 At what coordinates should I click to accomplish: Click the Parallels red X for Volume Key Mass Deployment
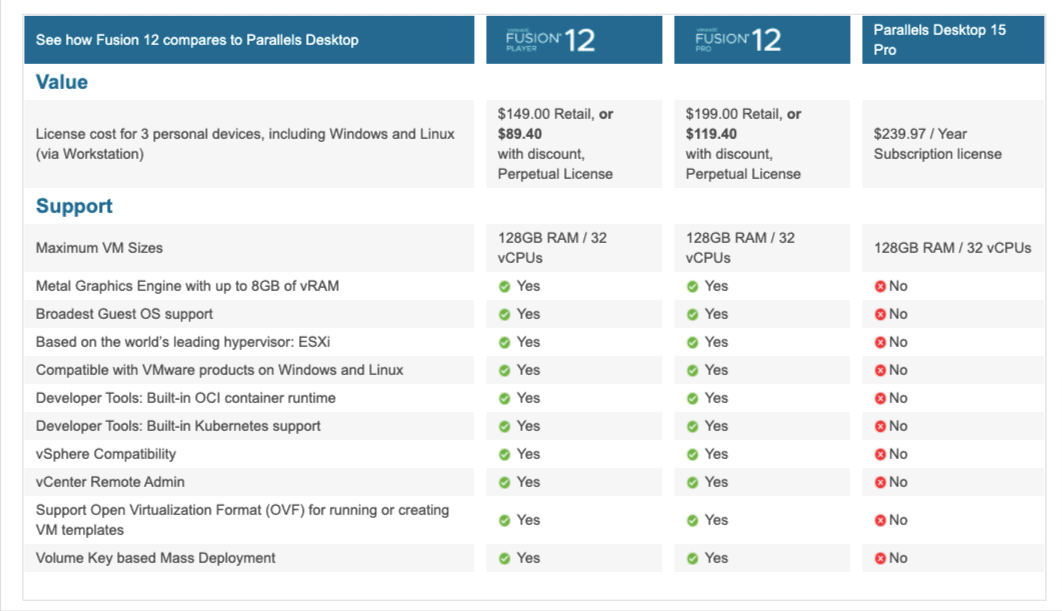click(880, 559)
